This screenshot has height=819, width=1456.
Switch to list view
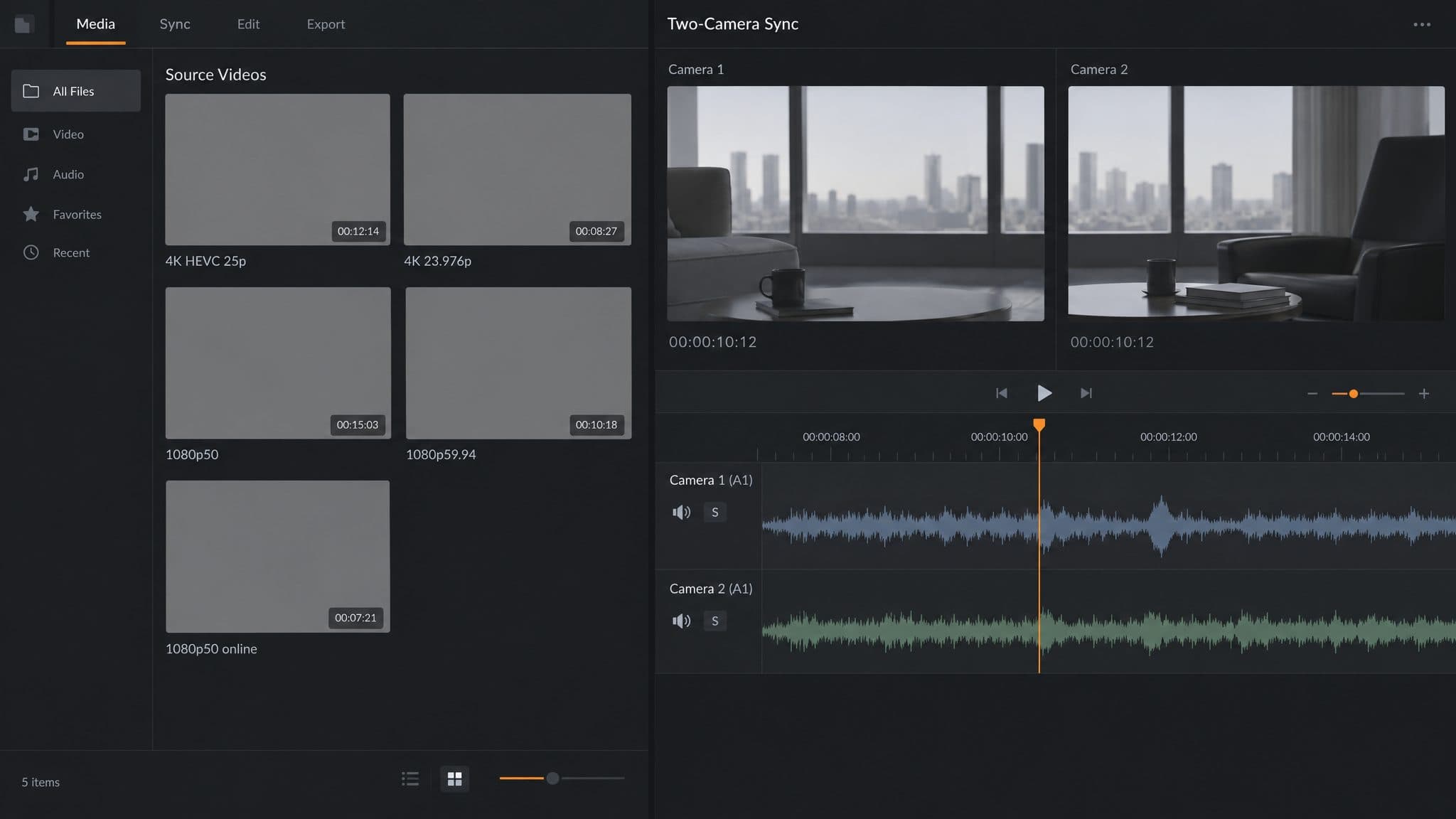click(x=410, y=779)
